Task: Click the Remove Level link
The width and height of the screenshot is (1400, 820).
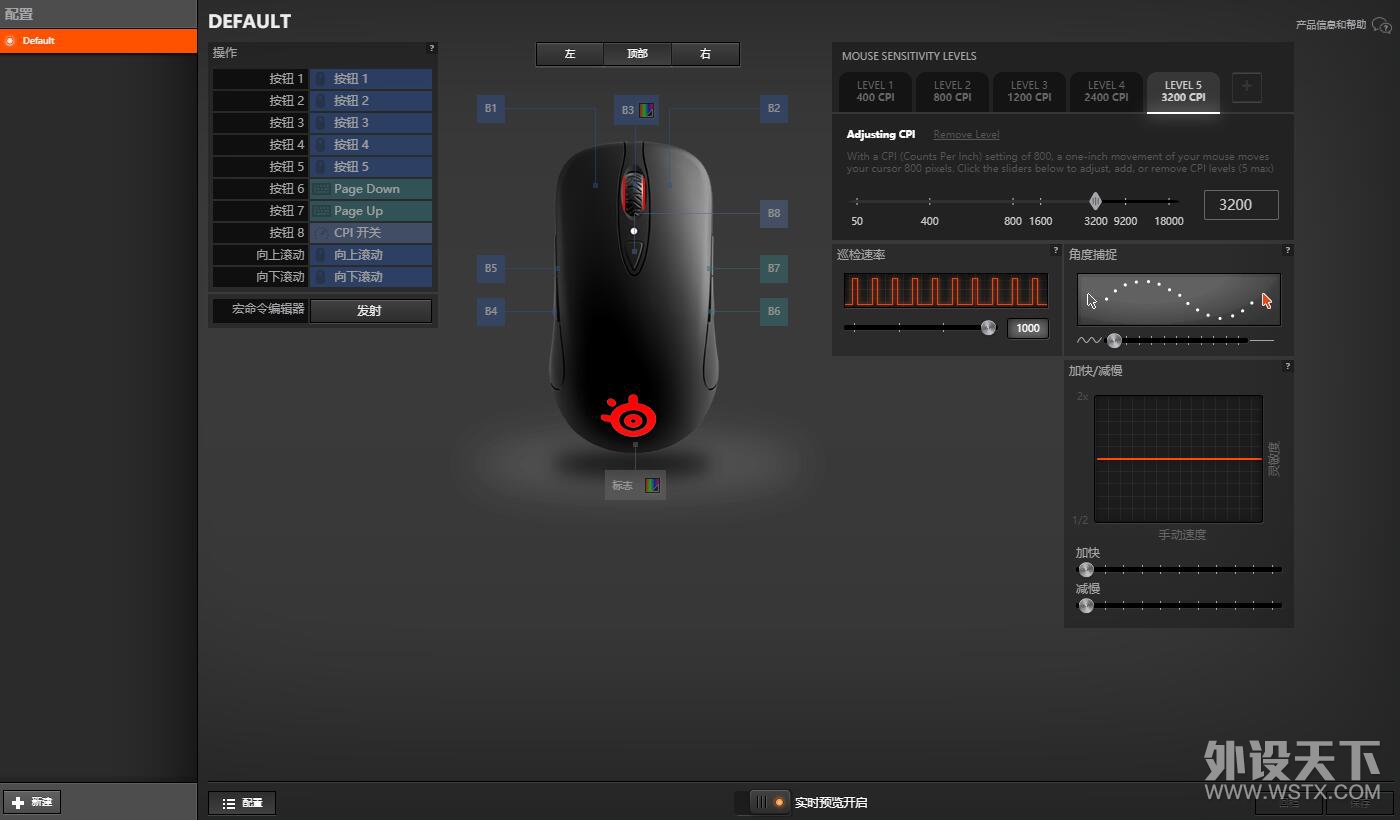Action: [x=966, y=135]
